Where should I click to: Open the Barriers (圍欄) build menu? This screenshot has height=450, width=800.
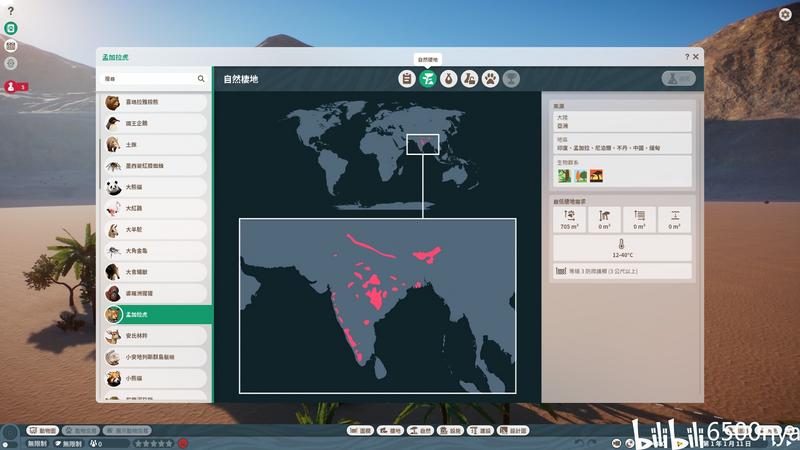click(360, 431)
